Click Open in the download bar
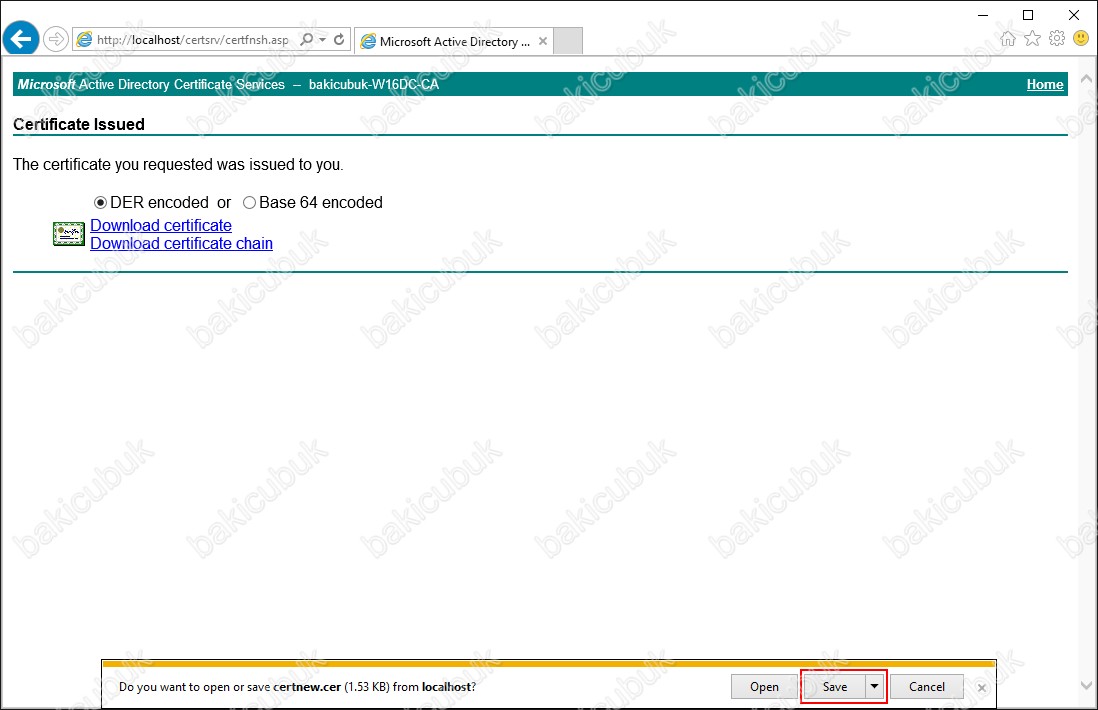The width and height of the screenshot is (1098, 710). coord(764,687)
